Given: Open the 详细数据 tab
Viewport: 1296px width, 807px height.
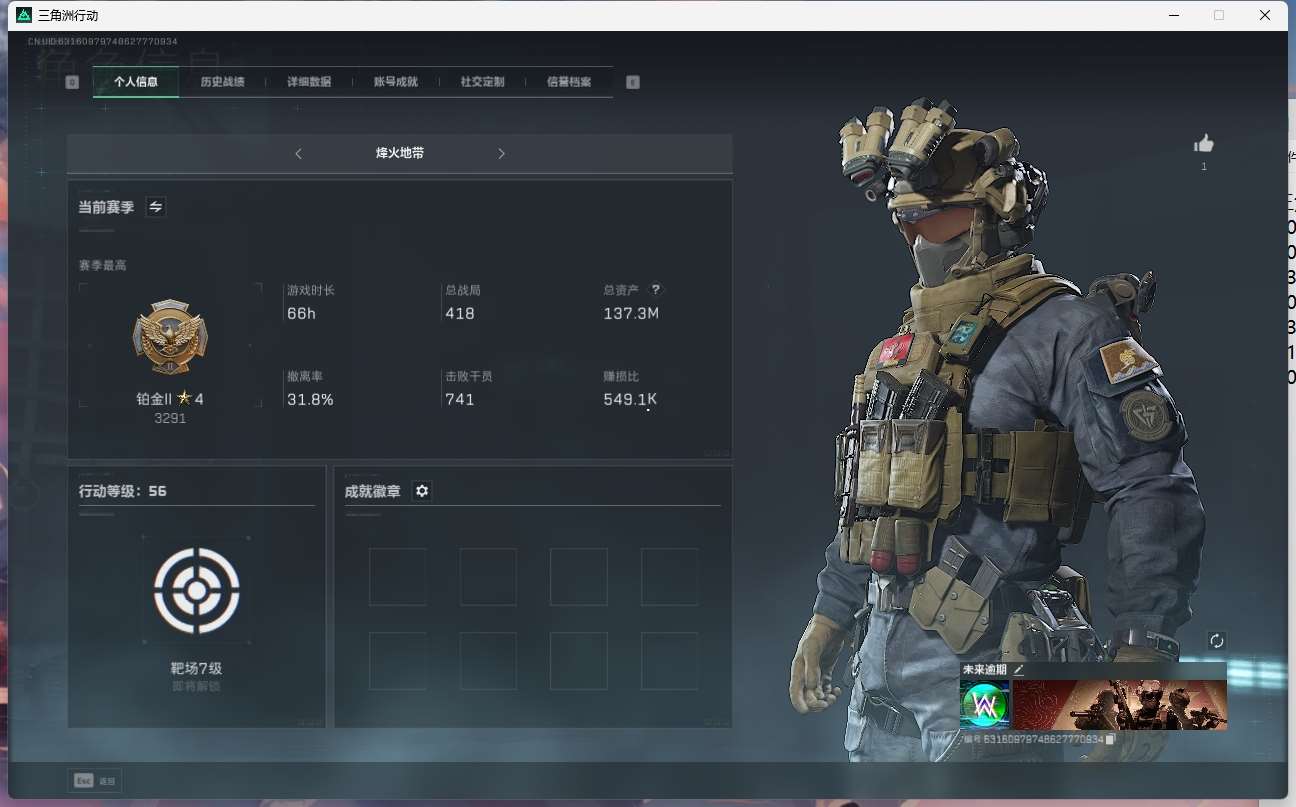Looking at the screenshot, I should point(309,82).
